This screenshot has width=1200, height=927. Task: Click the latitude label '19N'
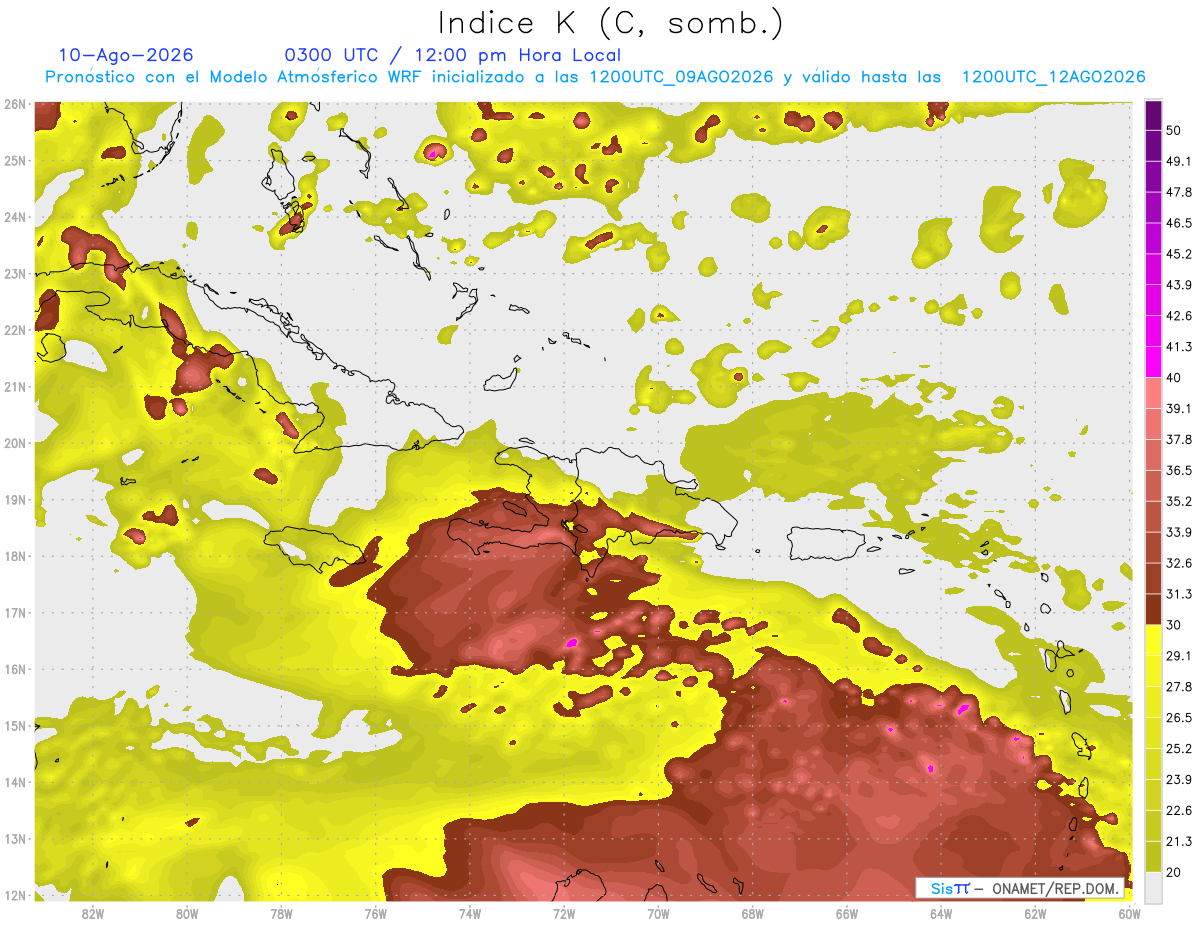15,500
